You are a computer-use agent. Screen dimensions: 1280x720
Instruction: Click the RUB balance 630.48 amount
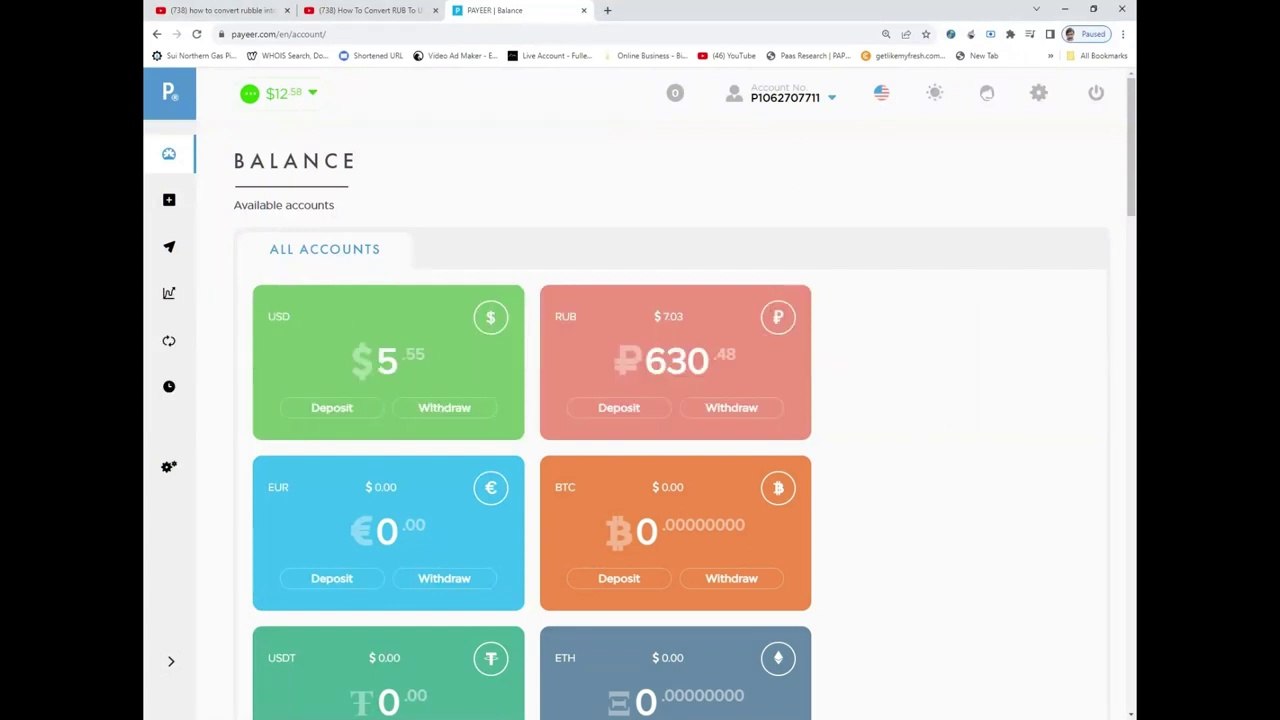coord(675,360)
